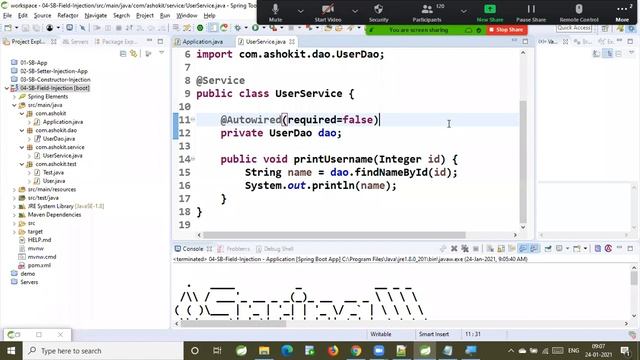Start Video in Zoom toolbar
The width and height of the screenshot is (640, 360).
click(x=328, y=13)
